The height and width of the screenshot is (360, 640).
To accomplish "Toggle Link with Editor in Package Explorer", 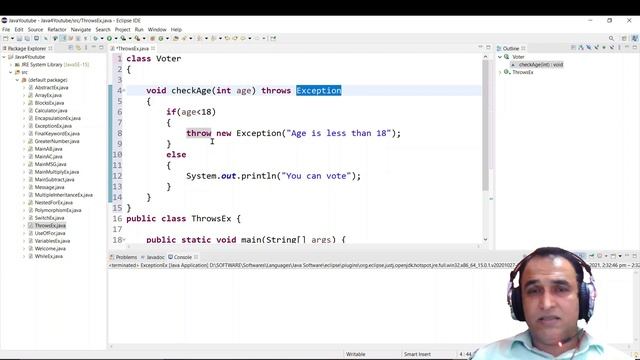I will click(x=78, y=48).
